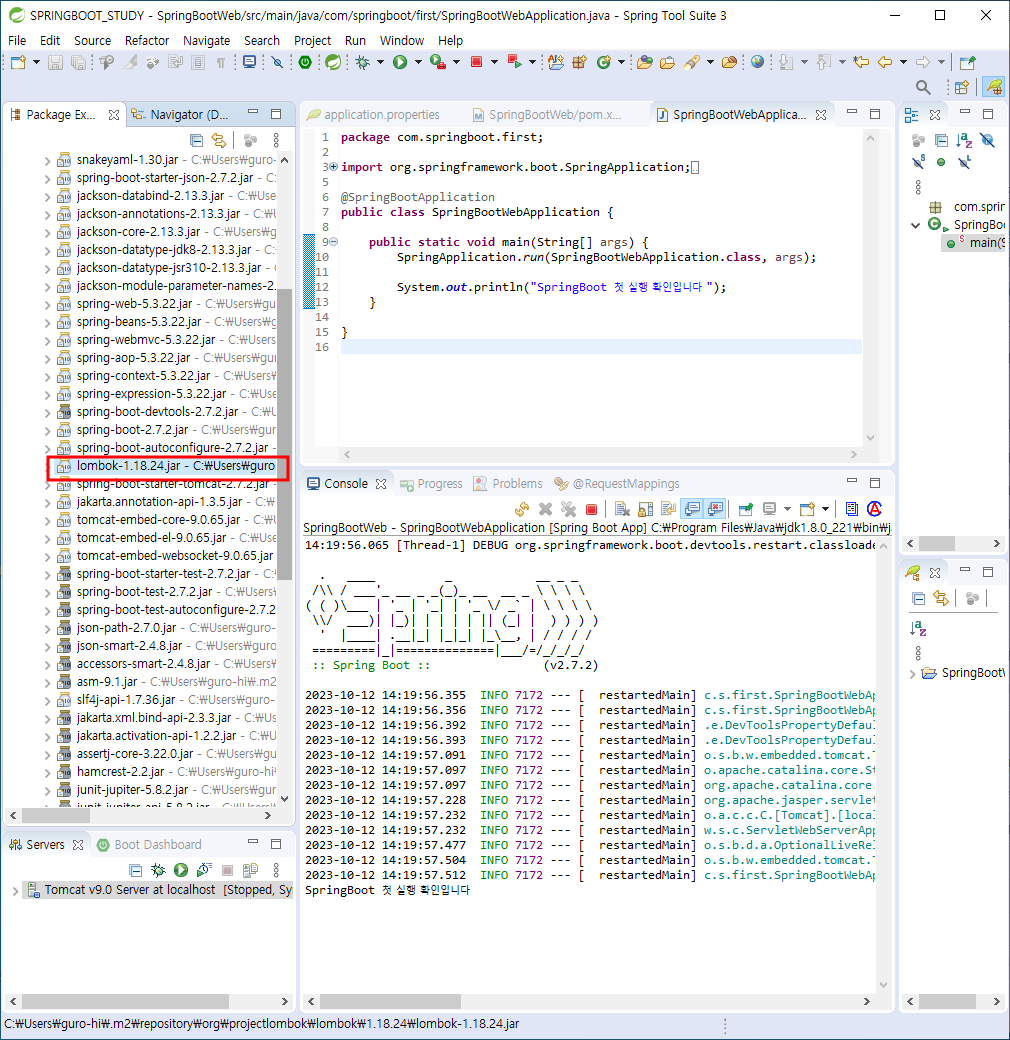Toggle Link with Editor in Package Explorer
This screenshot has height=1040, width=1010.
(x=219, y=140)
